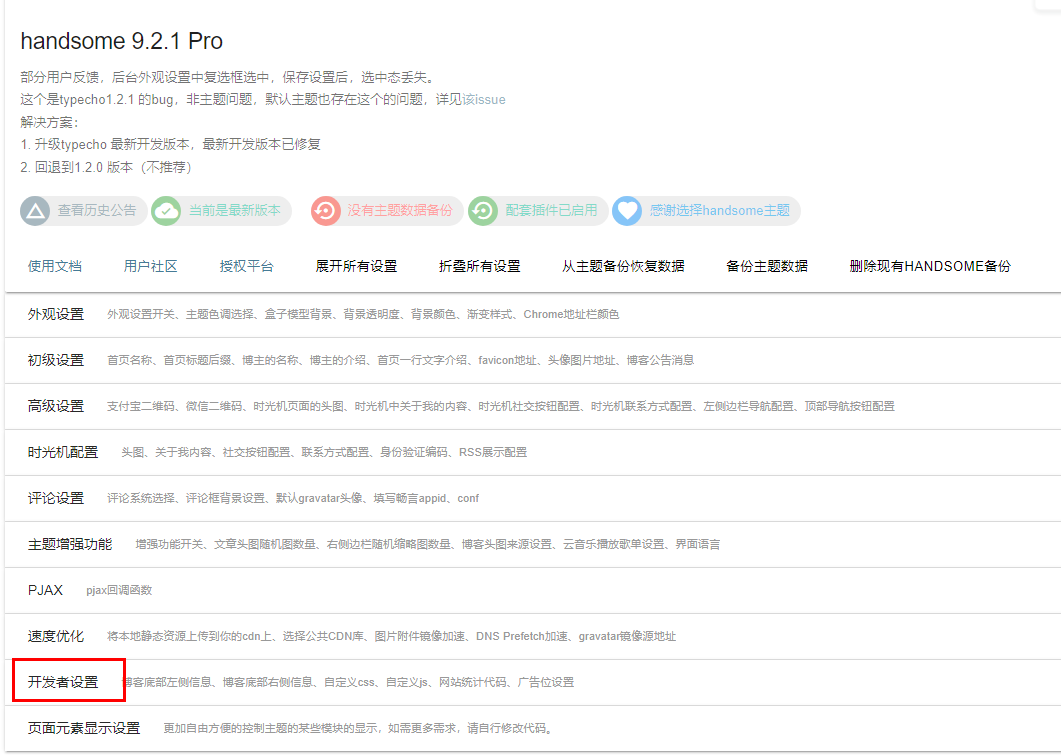1061x756 pixels.
Task: Click the handsome 9.2.1 Pro heading
Action: coord(122,41)
